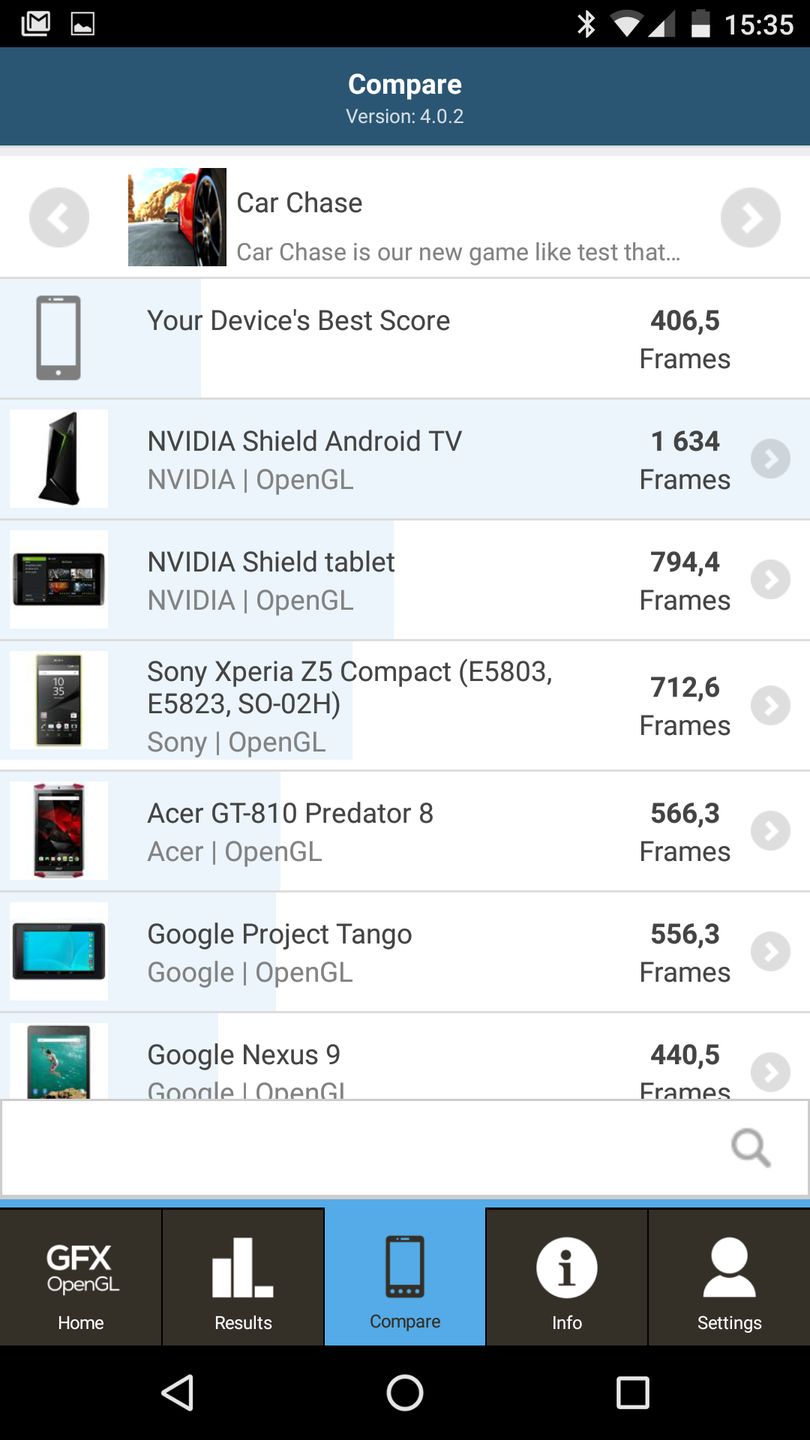810x1440 pixels.
Task: Open the Settings tab
Action: (729, 1277)
